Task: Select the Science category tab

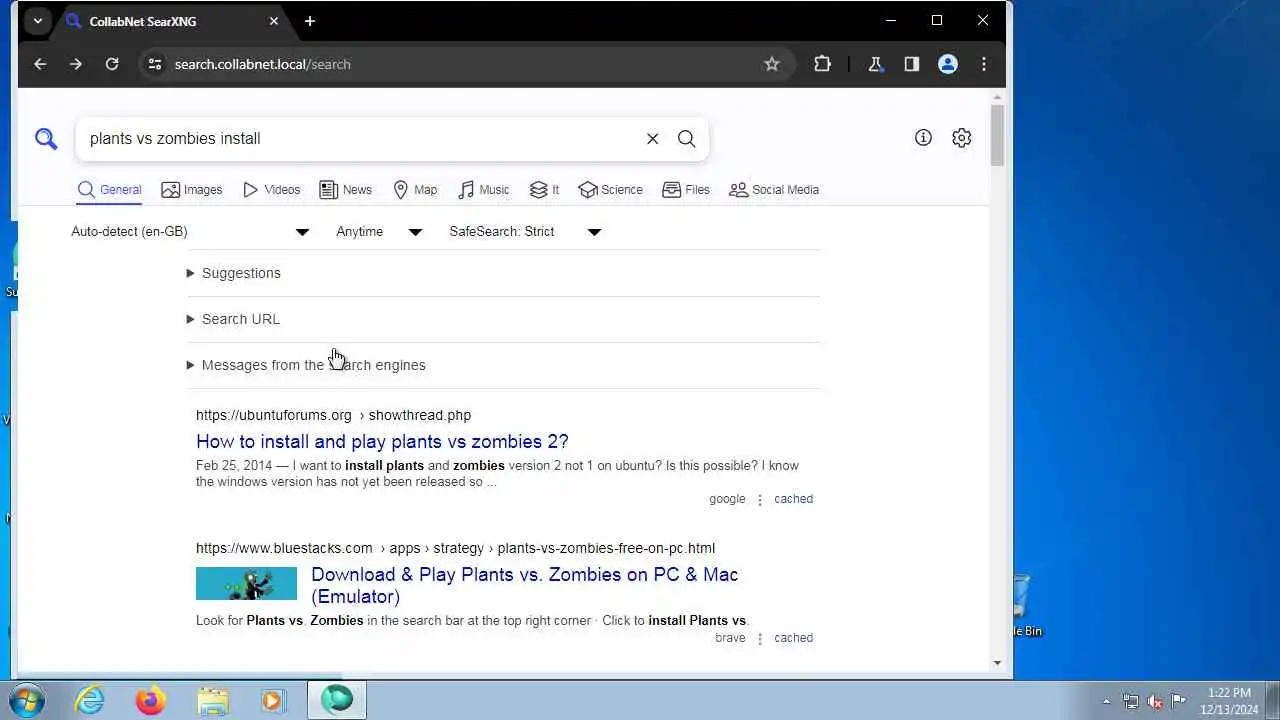Action: tap(611, 190)
